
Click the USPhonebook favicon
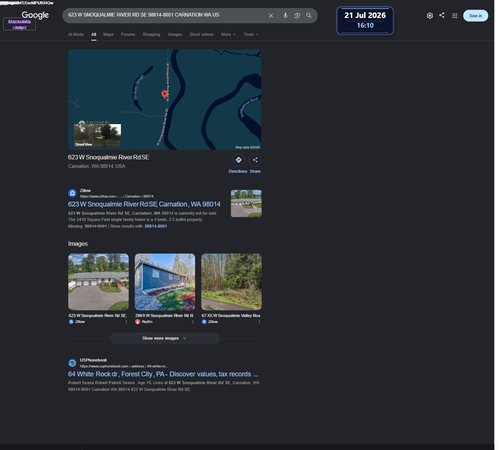(x=72, y=363)
